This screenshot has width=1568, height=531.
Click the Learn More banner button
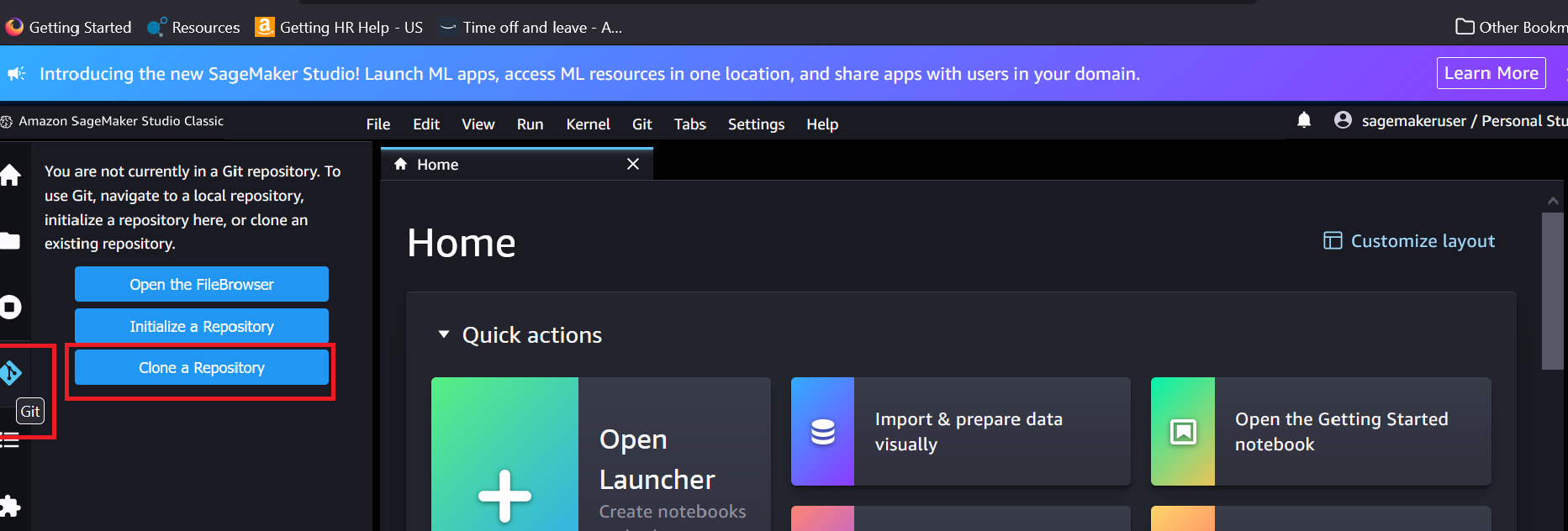1491,73
